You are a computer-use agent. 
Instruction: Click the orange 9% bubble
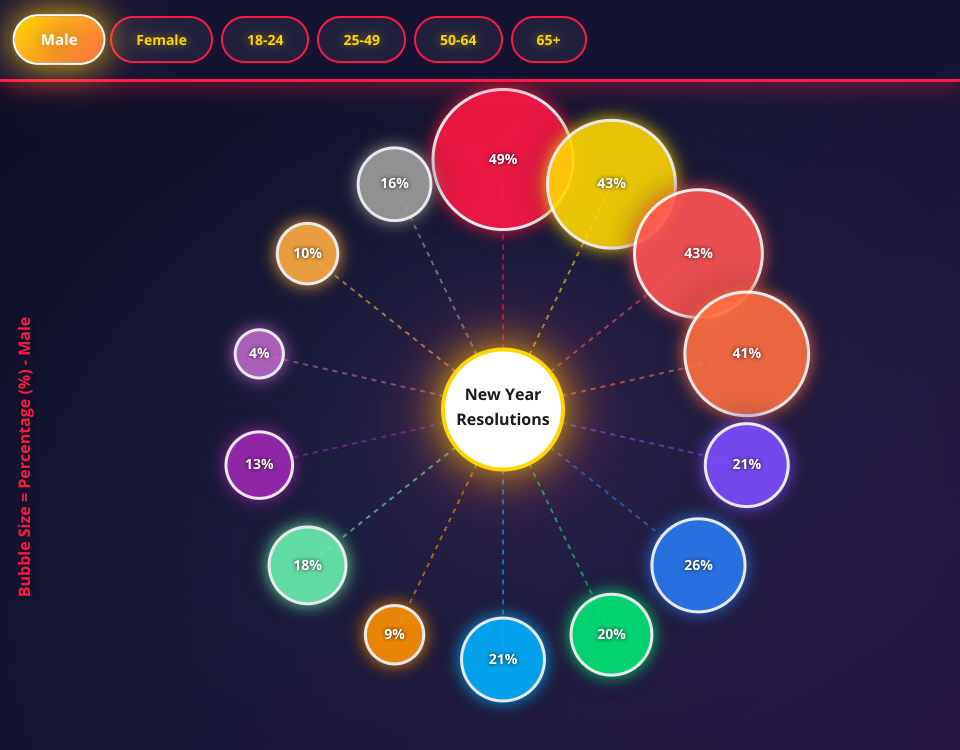click(x=394, y=634)
